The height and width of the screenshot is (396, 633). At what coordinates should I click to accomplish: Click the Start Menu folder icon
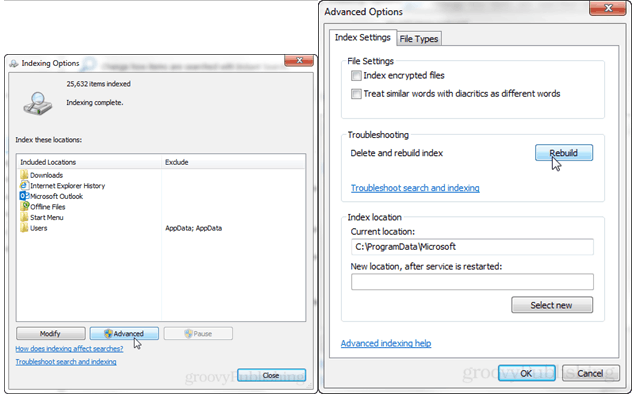coord(24,217)
